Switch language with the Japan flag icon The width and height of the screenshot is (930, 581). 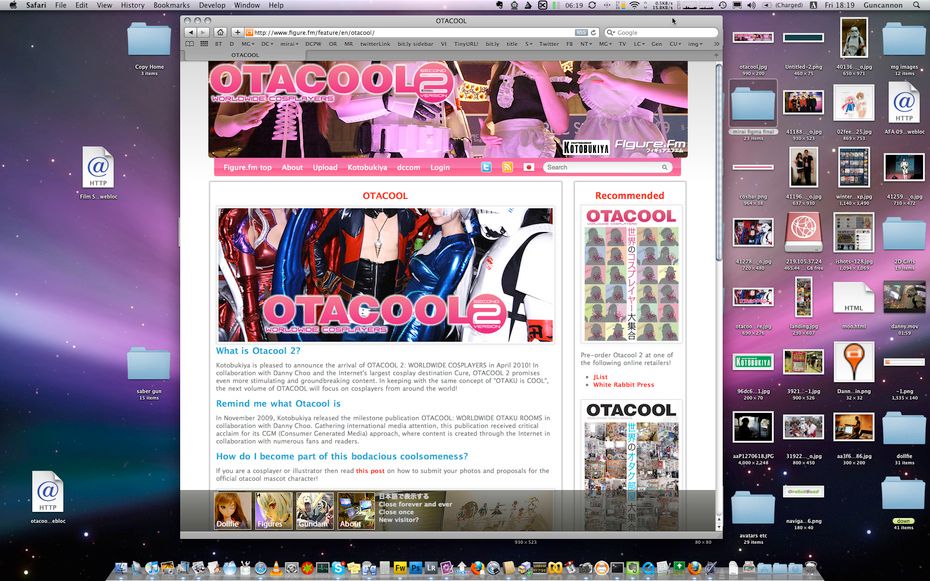coord(529,167)
